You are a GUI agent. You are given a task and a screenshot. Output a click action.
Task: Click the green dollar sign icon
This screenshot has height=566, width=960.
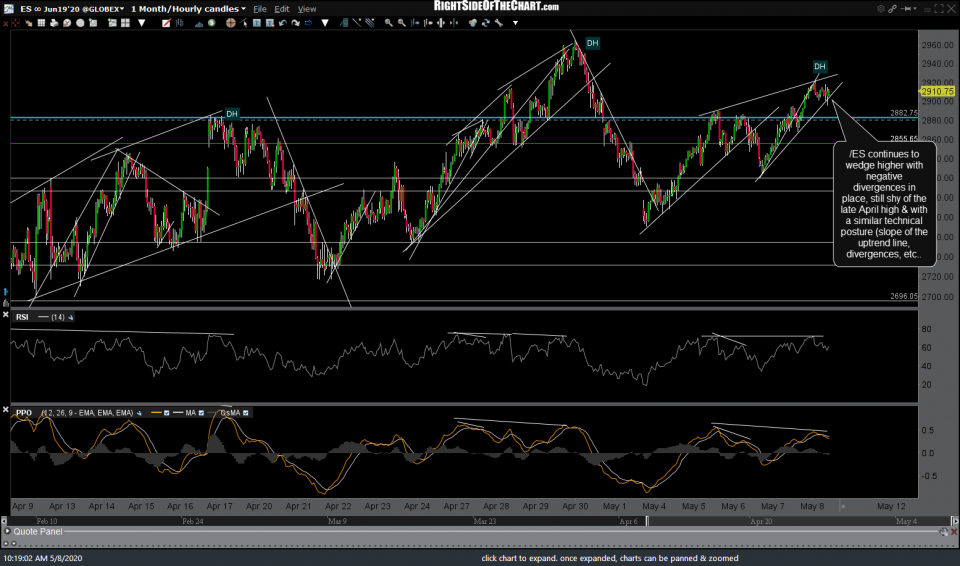pyautogui.click(x=211, y=23)
